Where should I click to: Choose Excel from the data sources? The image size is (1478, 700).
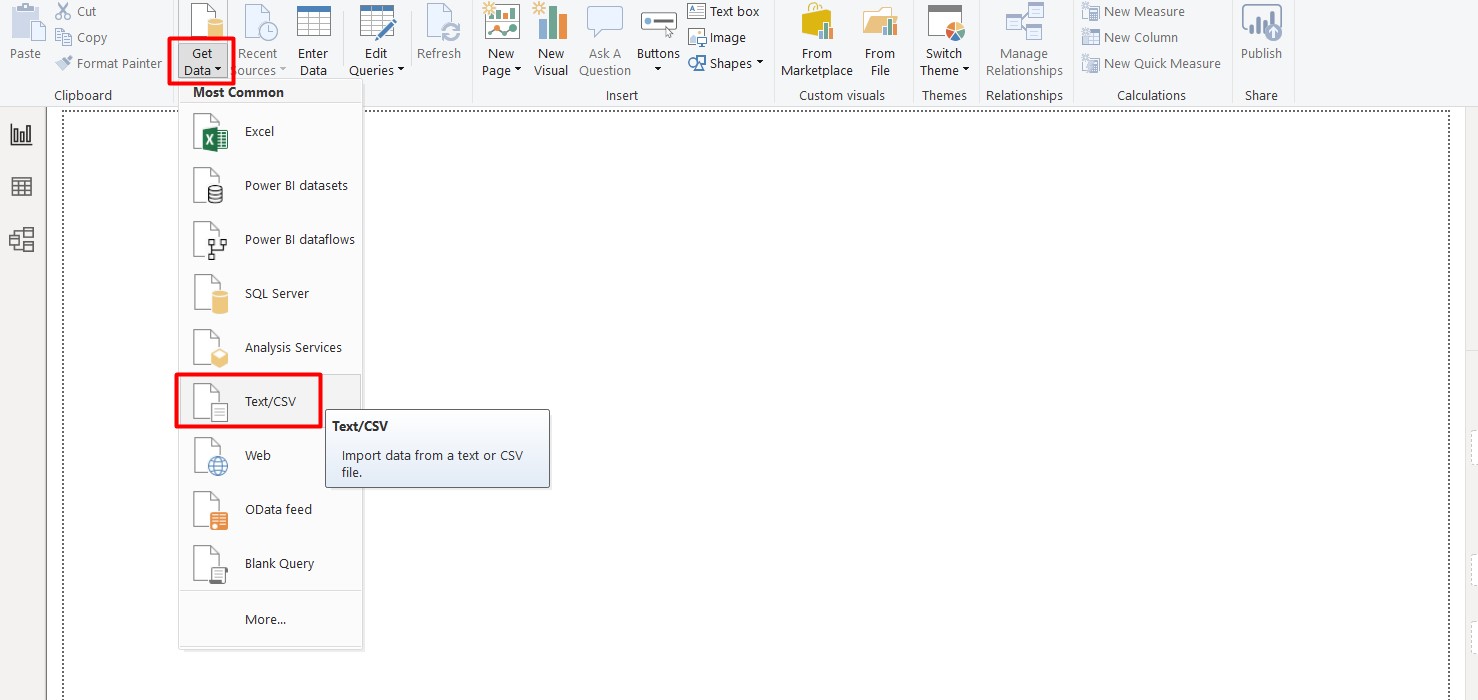coord(259,132)
